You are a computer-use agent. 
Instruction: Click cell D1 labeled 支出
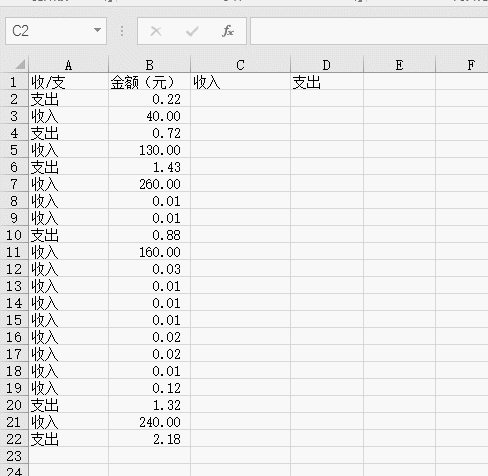pos(327,82)
